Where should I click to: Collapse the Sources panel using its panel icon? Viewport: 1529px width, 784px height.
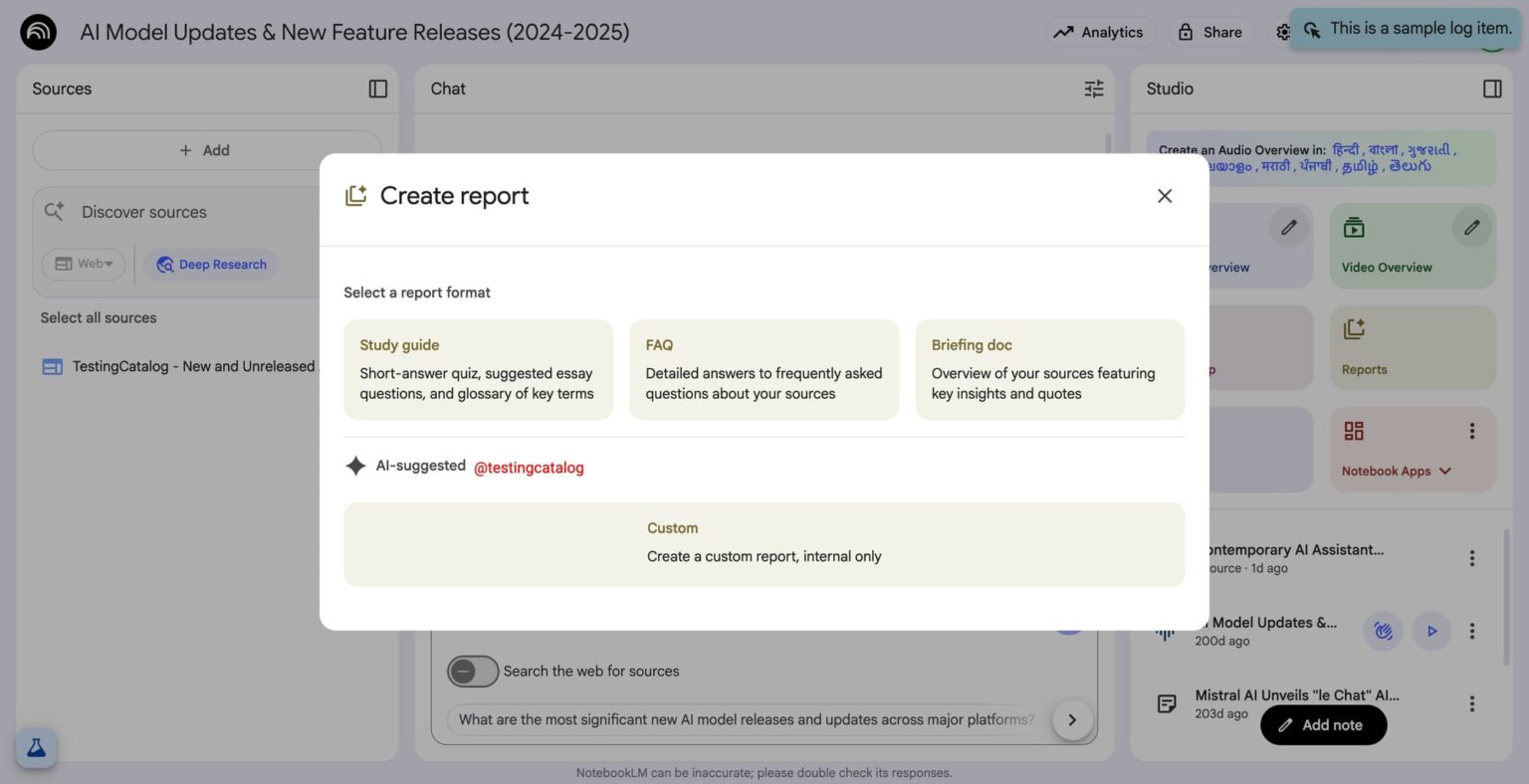point(377,88)
